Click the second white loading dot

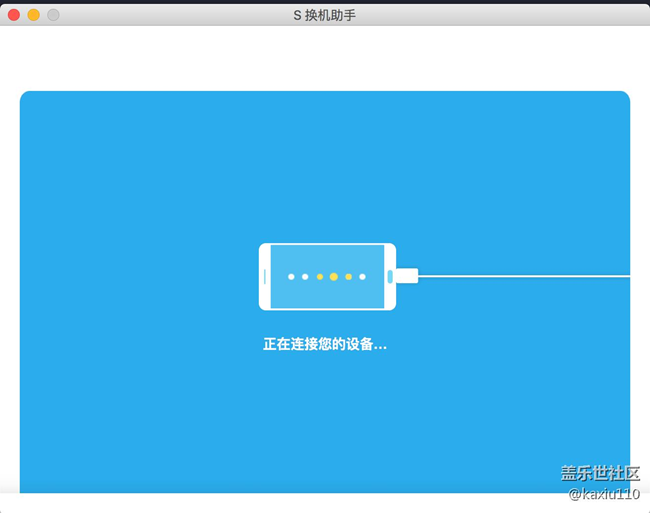tap(305, 276)
